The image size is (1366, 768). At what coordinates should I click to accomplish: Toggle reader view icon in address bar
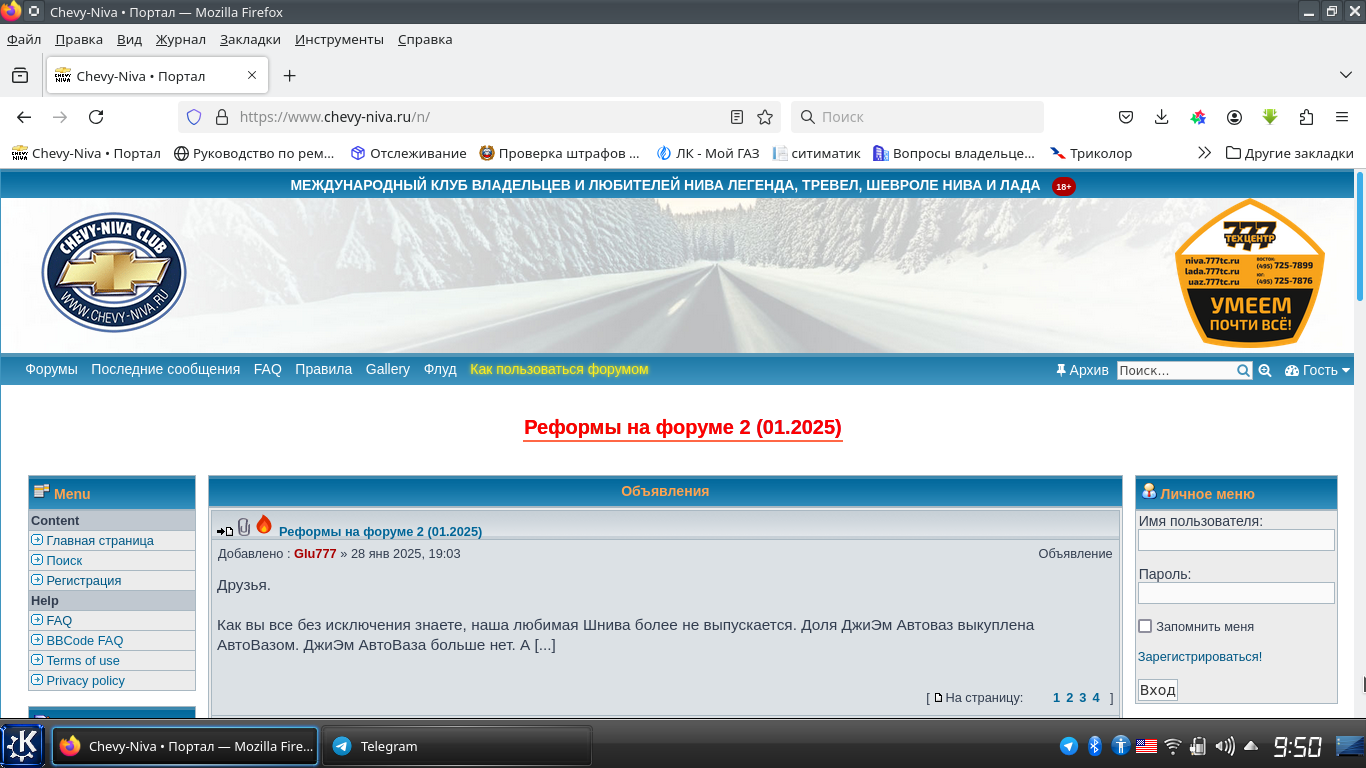tap(737, 117)
